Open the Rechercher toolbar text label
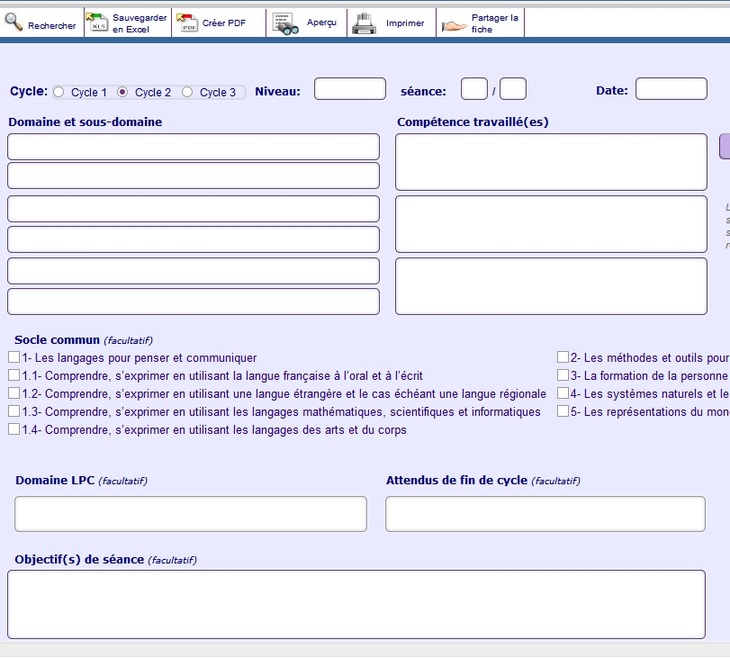Image resolution: width=730 pixels, height=658 pixels. click(x=52, y=26)
